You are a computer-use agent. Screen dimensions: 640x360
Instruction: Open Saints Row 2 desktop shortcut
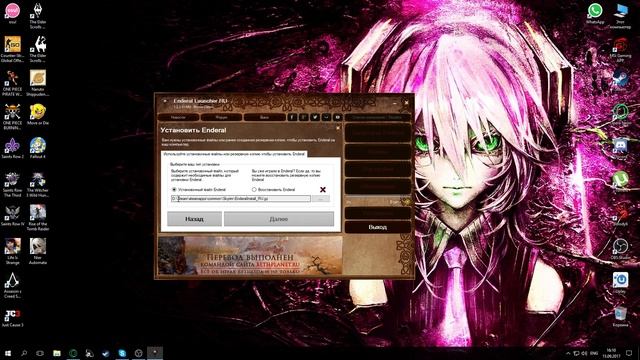(12, 149)
